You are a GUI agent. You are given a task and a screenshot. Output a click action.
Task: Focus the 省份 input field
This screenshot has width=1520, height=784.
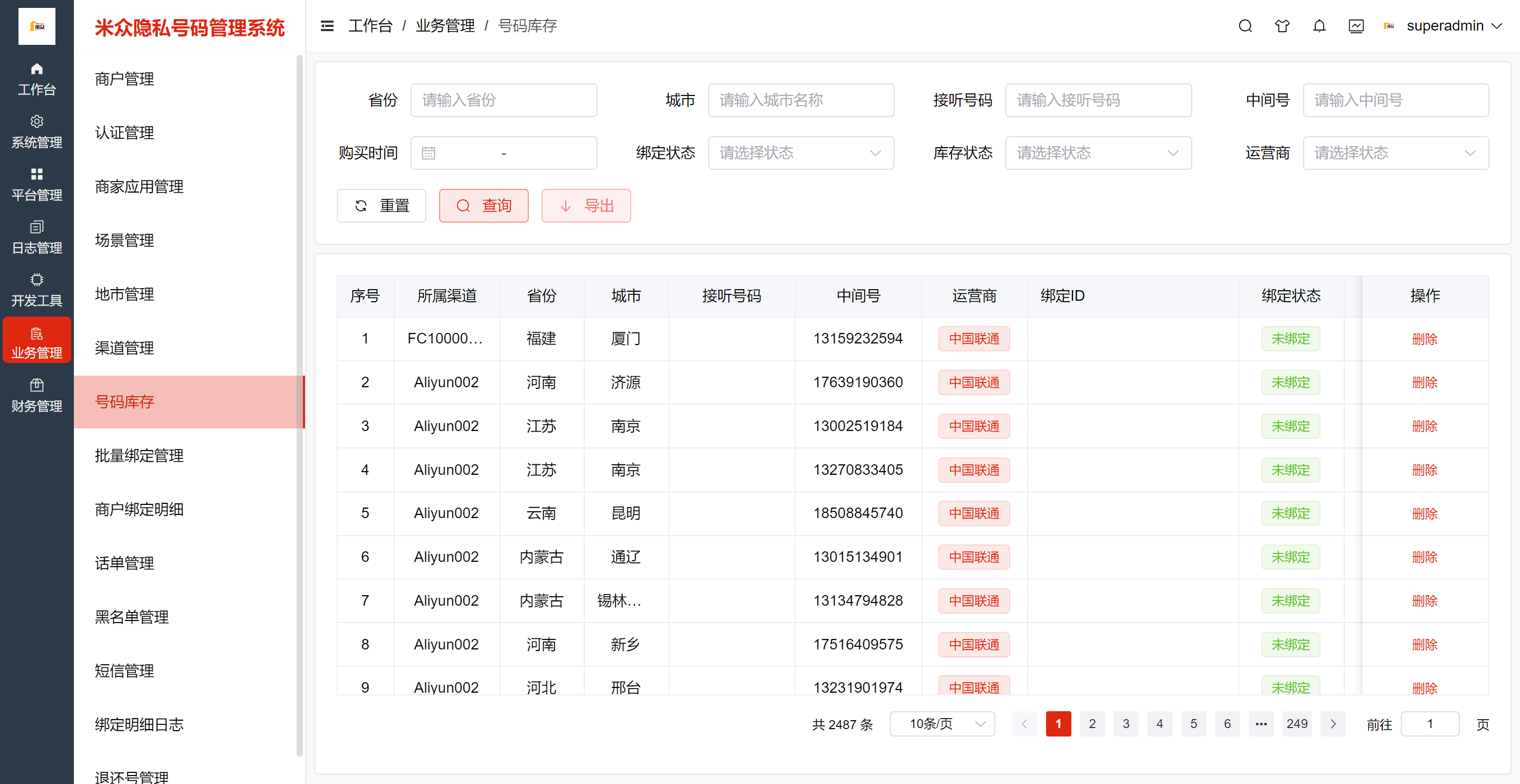(503, 100)
